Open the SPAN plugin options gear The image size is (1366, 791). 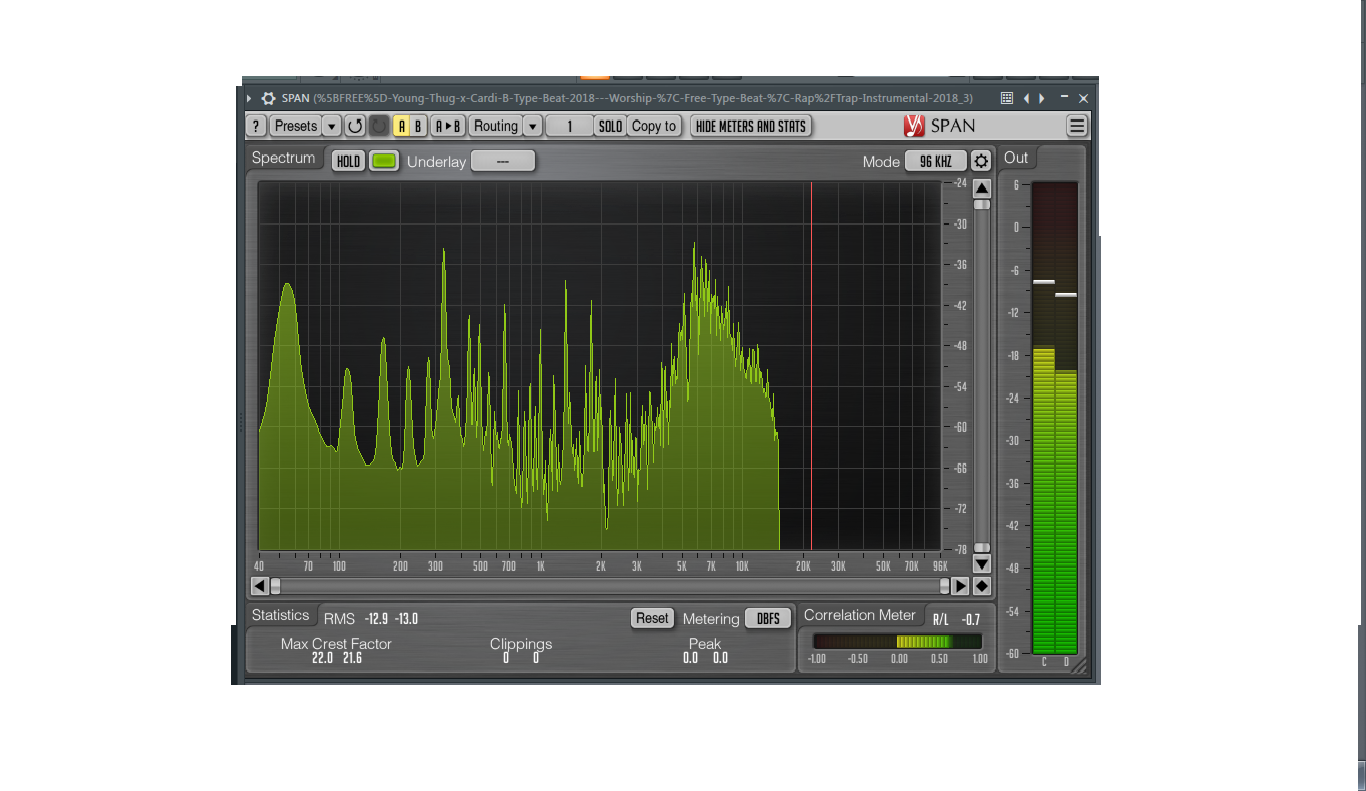(x=268, y=98)
